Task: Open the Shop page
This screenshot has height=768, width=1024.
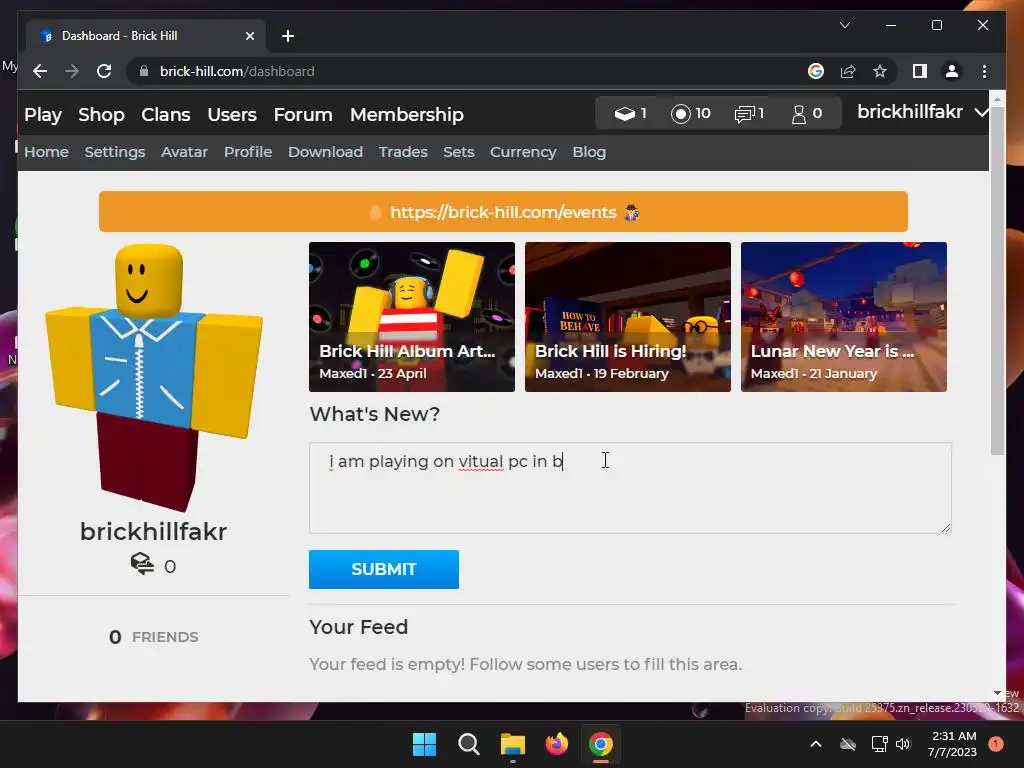Action: click(101, 114)
